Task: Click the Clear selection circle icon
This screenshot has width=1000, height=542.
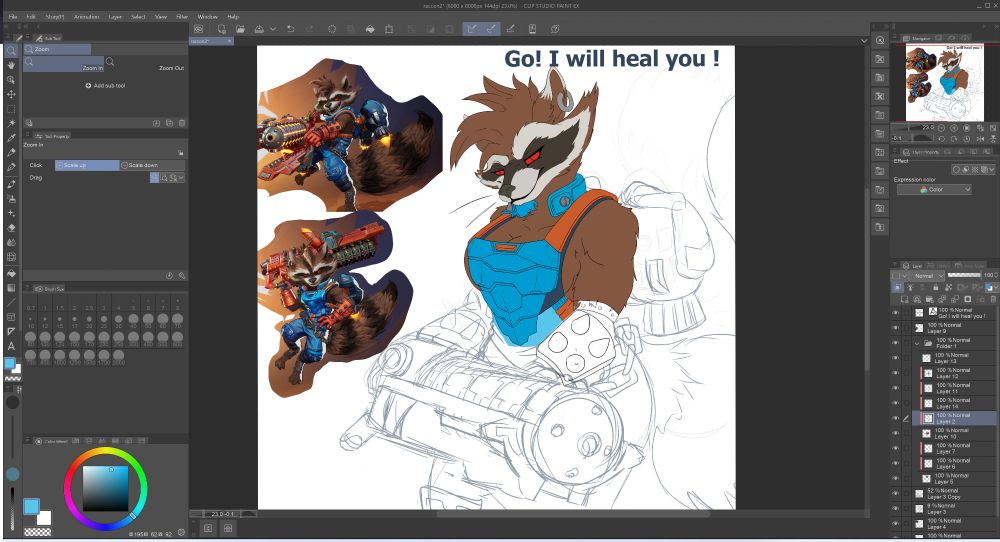Action: [332, 29]
